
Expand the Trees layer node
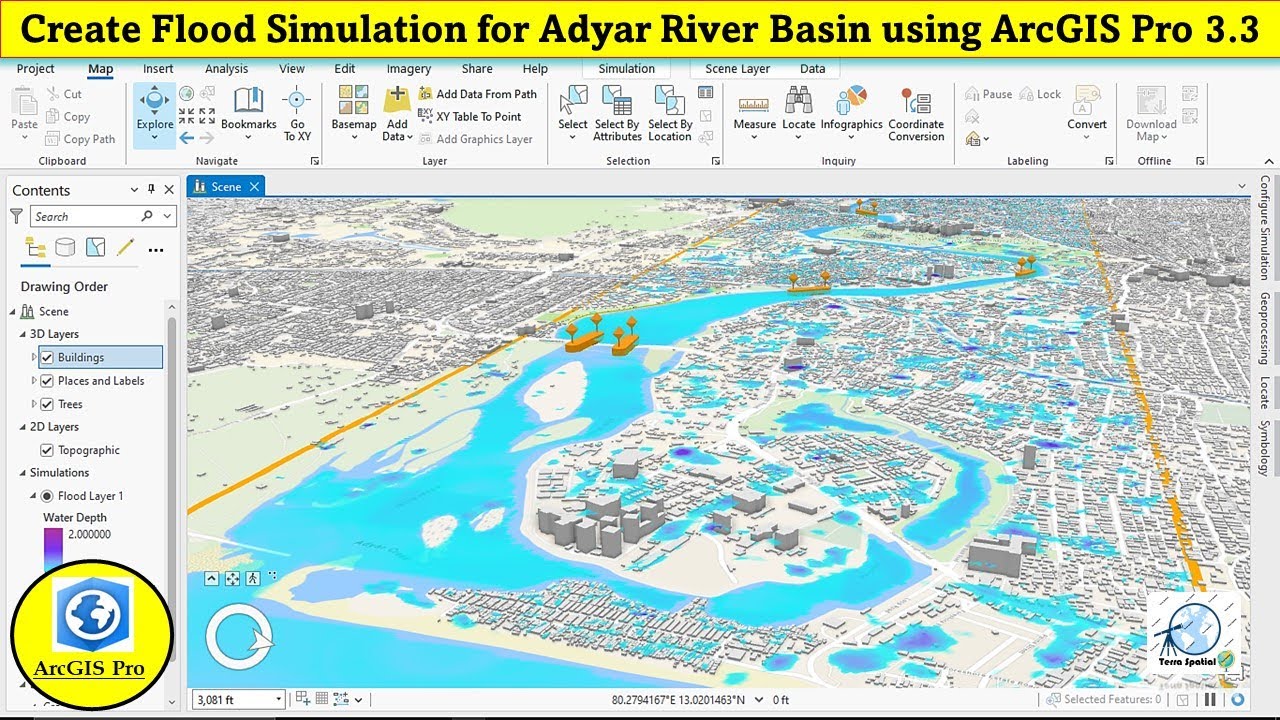(x=34, y=404)
